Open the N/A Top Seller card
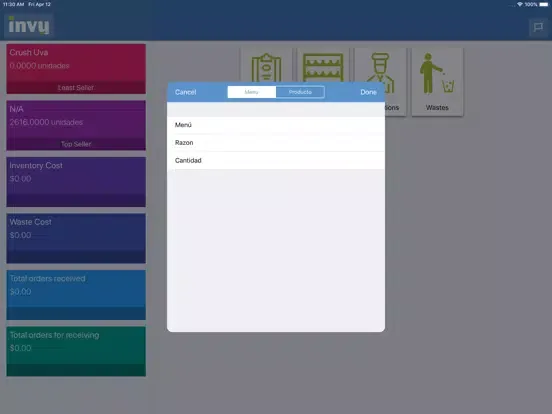 tap(76, 125)
